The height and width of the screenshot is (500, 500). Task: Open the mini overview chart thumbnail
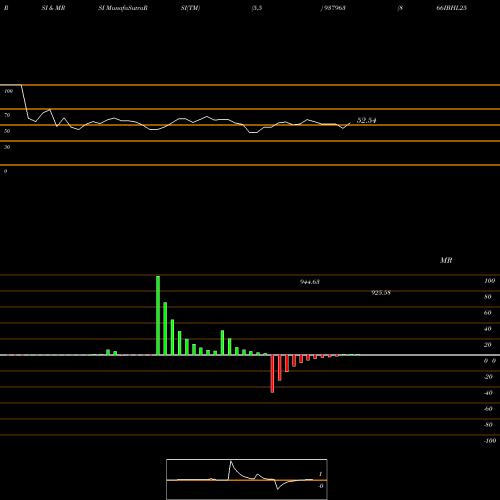click(247, 479)
